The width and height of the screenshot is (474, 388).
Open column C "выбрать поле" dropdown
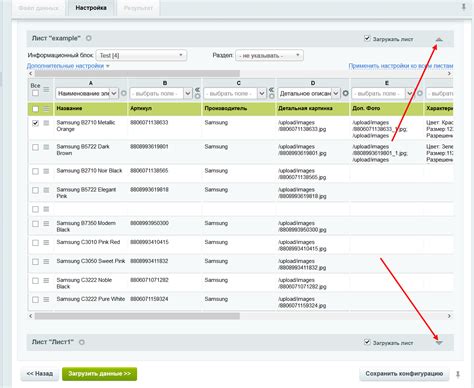coord(235,93)
